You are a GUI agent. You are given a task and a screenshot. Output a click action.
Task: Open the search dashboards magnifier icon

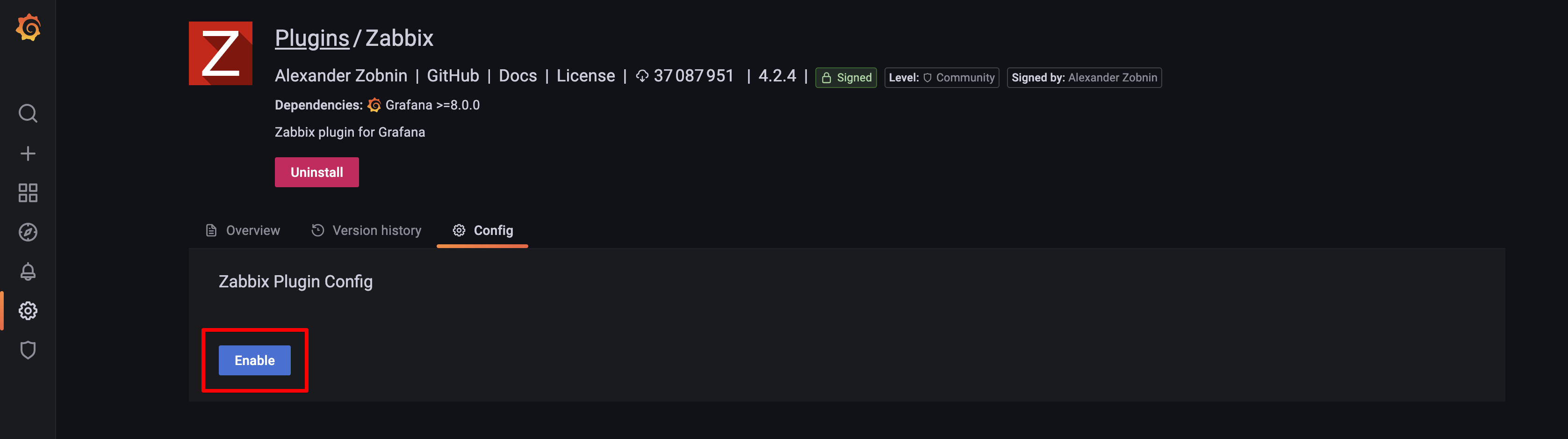[x=28, y=113]
